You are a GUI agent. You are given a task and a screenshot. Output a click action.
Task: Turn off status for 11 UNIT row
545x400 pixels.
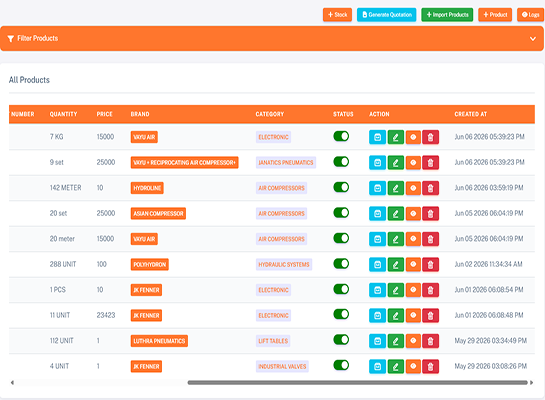click(x=341, y=315)
